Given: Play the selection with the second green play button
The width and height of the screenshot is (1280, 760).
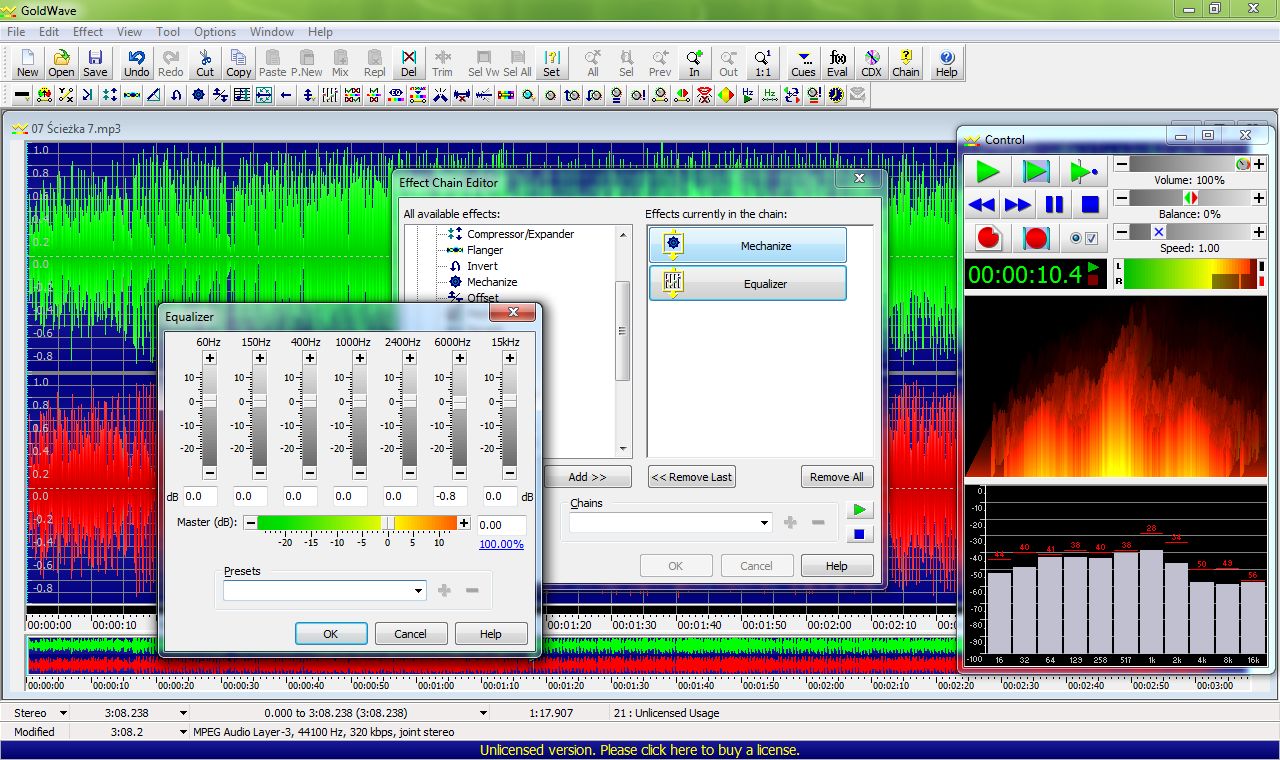Looking at the screenshot, I should [1035, 171].
